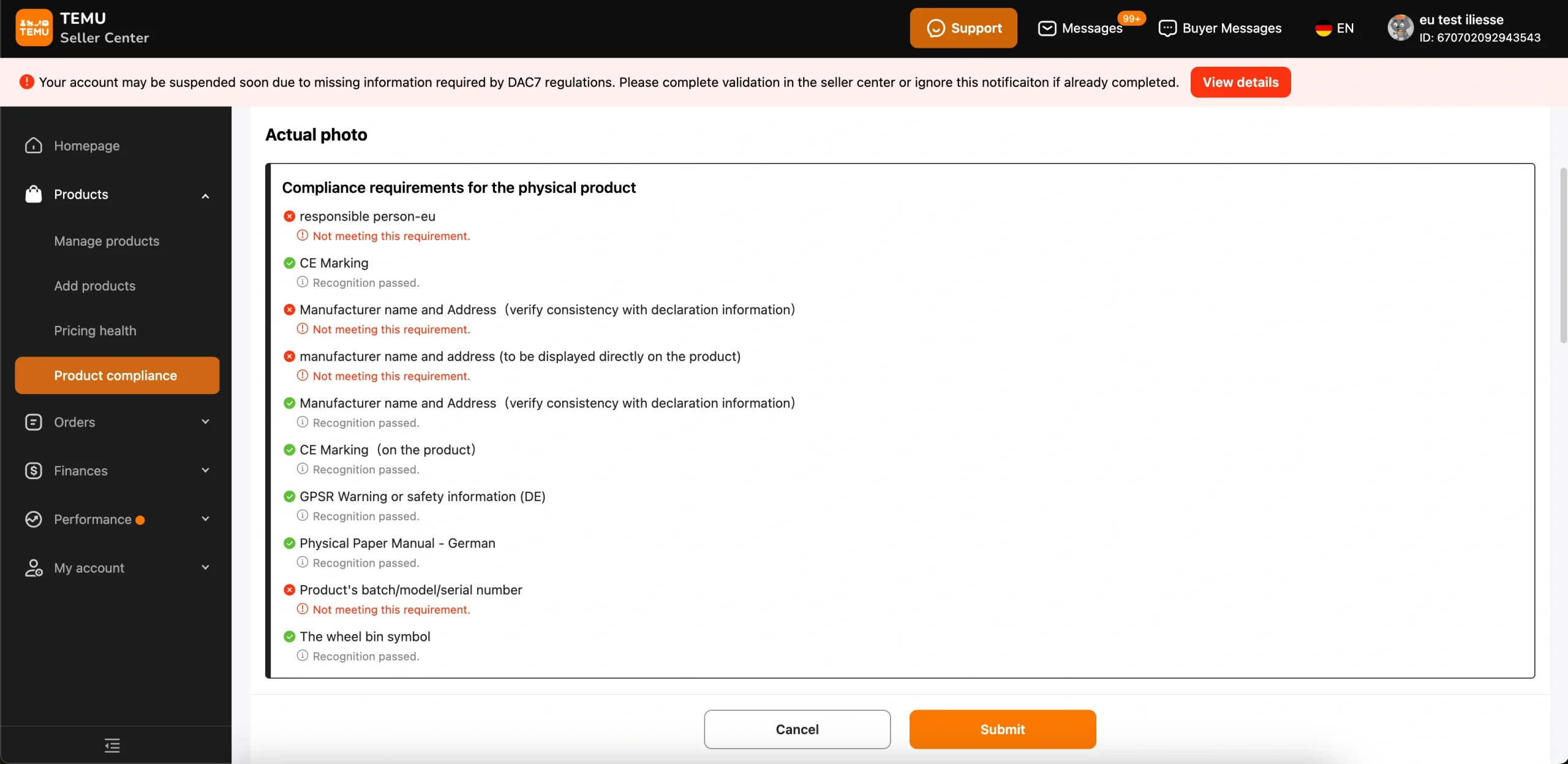Expand the My account section
Viewport: 1568px width, 764px height.
[206, 567]
